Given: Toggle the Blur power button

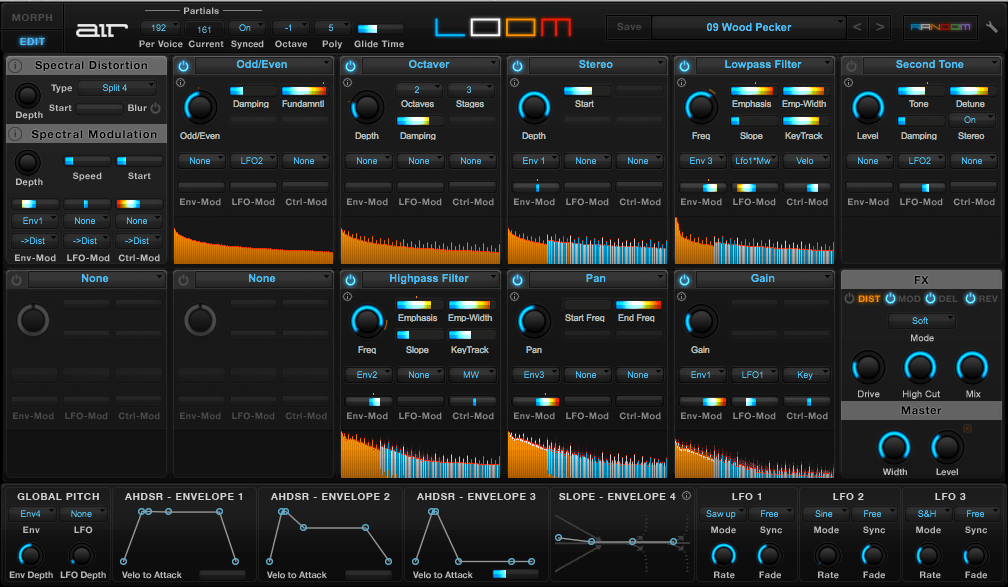Looking at the screenshot, I should pyautogui.click(x=156, y=108).
